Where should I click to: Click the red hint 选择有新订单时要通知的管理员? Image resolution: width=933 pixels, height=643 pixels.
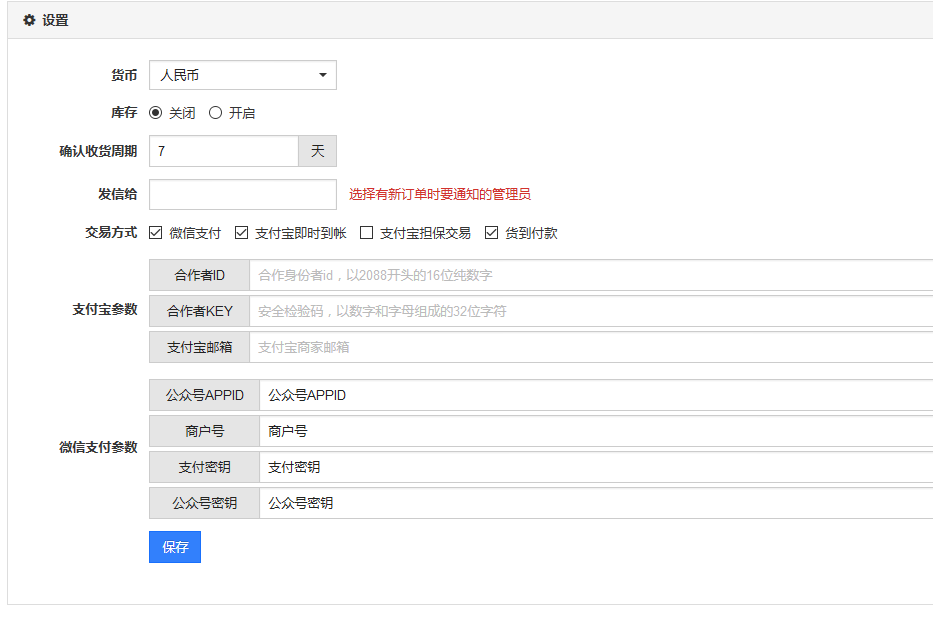click(x=440, y=195)
